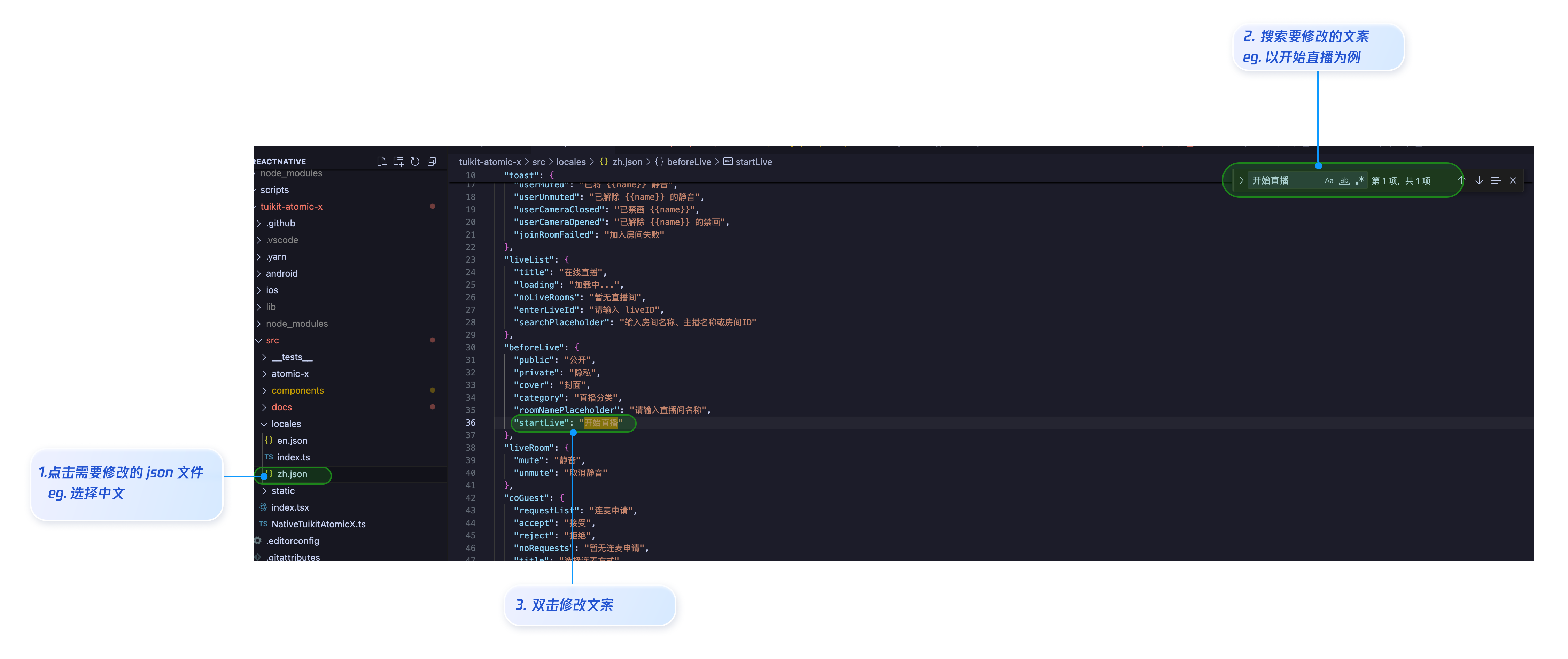Click beforeLive in the breadcrumb
Screen dimensions: 1568x659
689,162
